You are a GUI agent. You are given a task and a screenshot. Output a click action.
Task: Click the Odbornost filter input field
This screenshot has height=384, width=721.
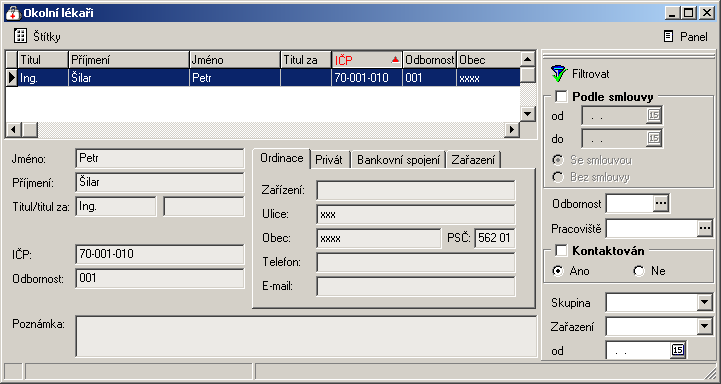(x=629, y=203)
